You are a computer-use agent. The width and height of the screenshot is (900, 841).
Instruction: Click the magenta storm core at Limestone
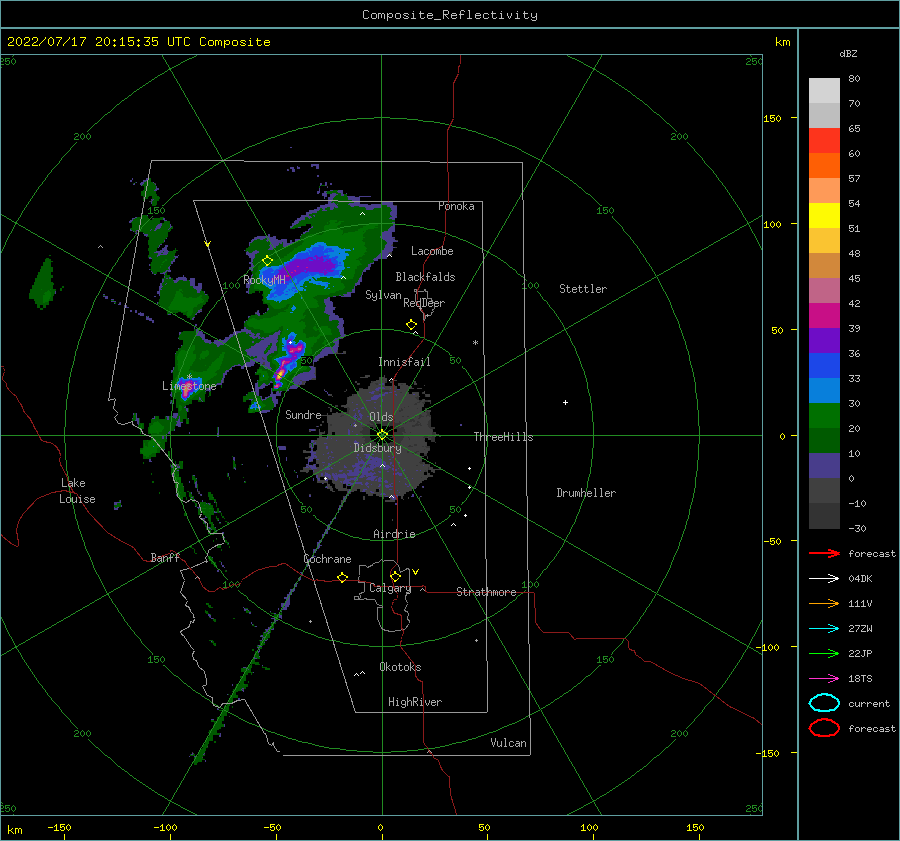[187, 387]
